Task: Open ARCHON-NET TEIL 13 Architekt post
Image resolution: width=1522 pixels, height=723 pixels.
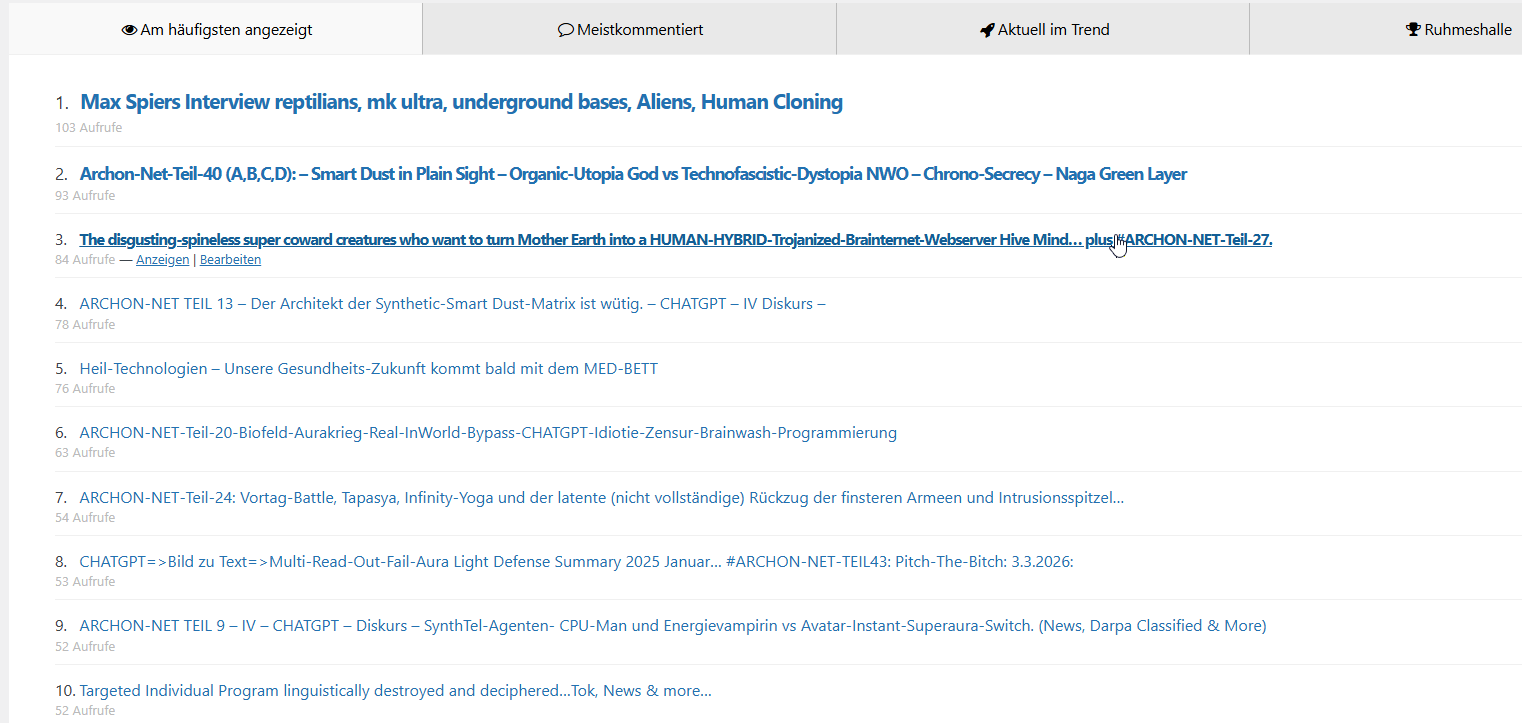Action: [x=452, y=303]
